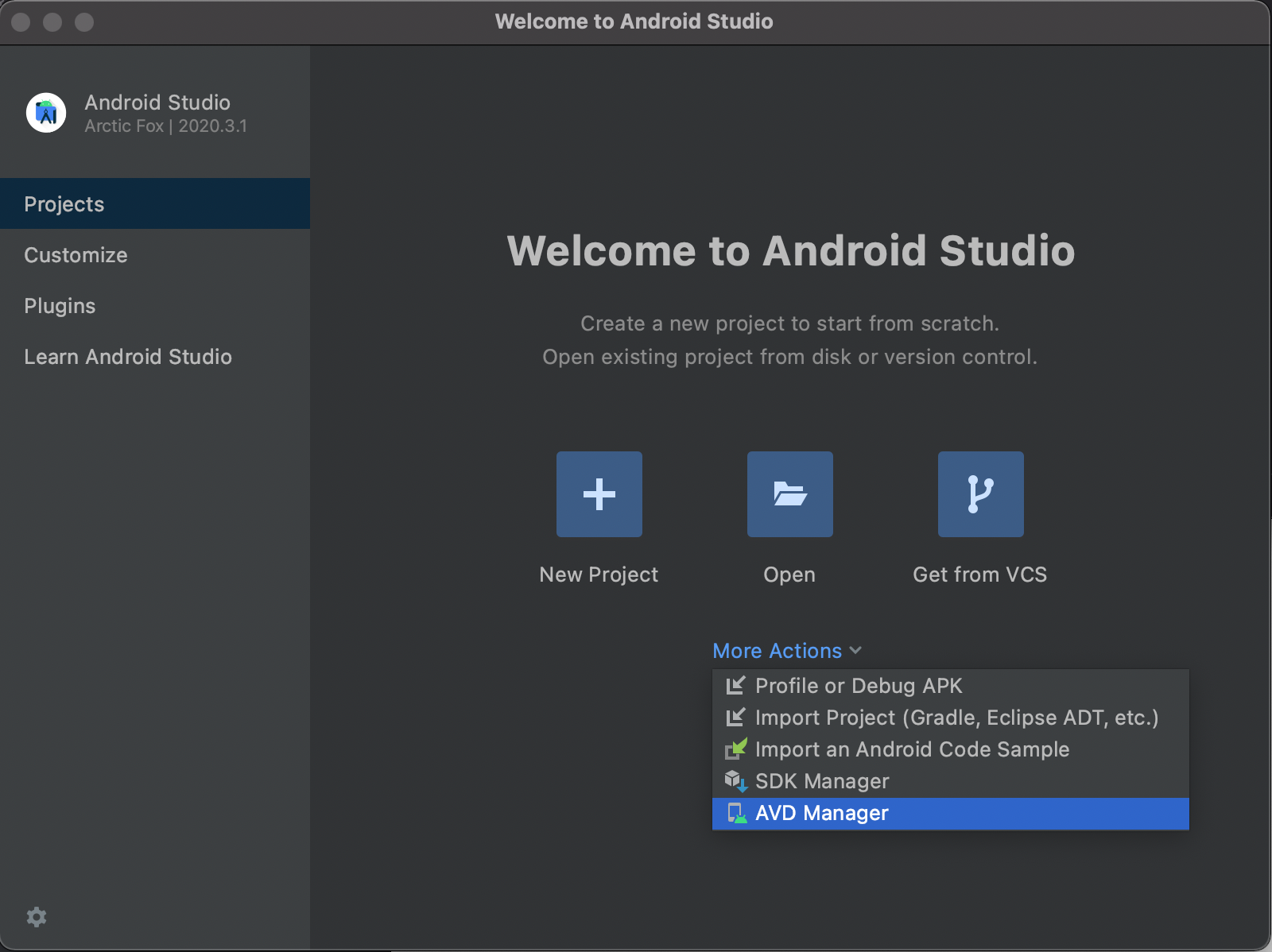Open the settings gear at bottom left

37,917
